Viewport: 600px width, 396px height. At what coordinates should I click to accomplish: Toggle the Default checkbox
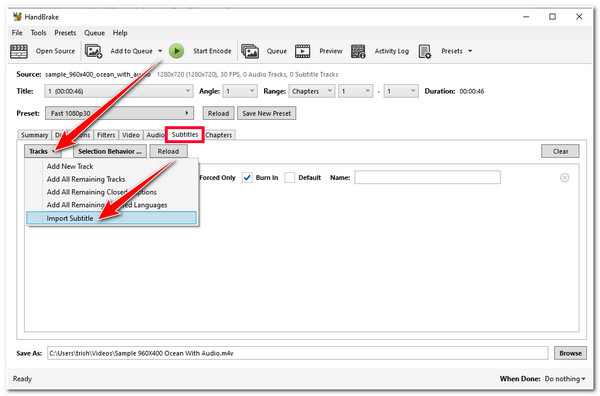tap(290, 178)
